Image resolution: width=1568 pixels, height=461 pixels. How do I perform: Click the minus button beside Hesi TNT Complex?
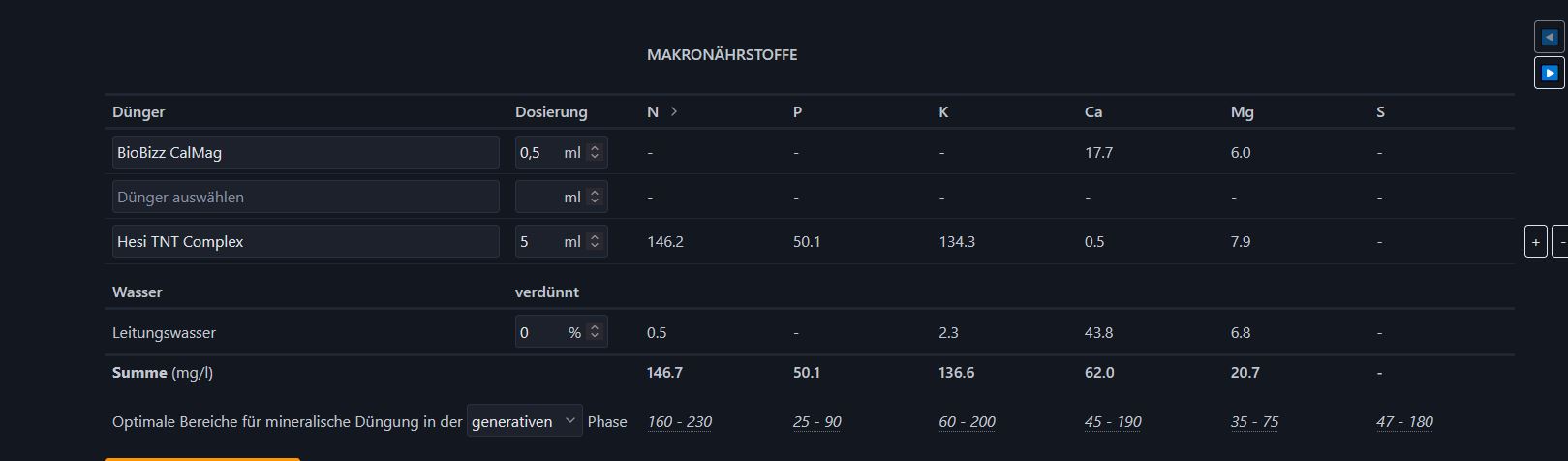1561,241
